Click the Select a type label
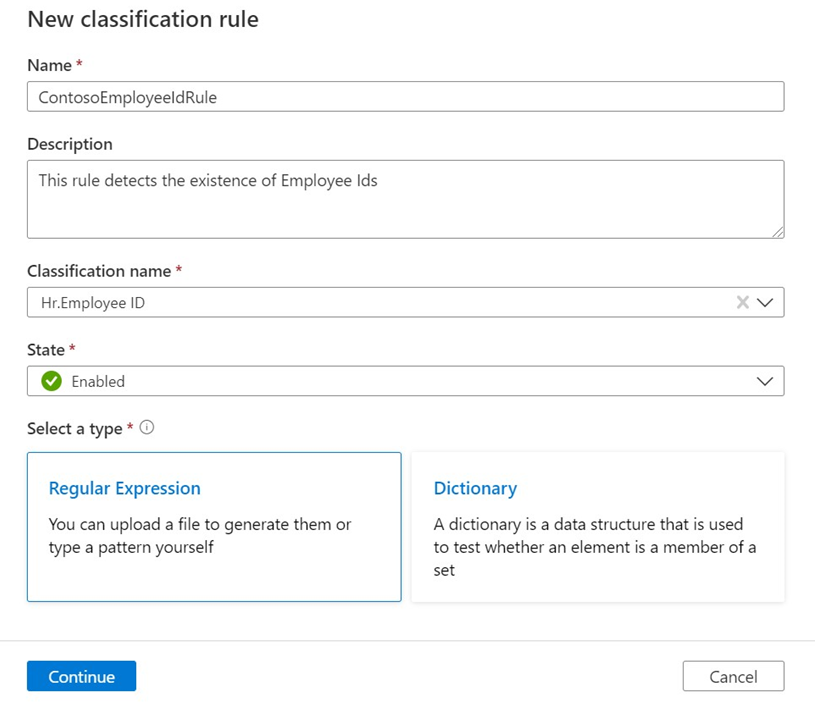The image size is (815, 704). click(x=75, y=428)
